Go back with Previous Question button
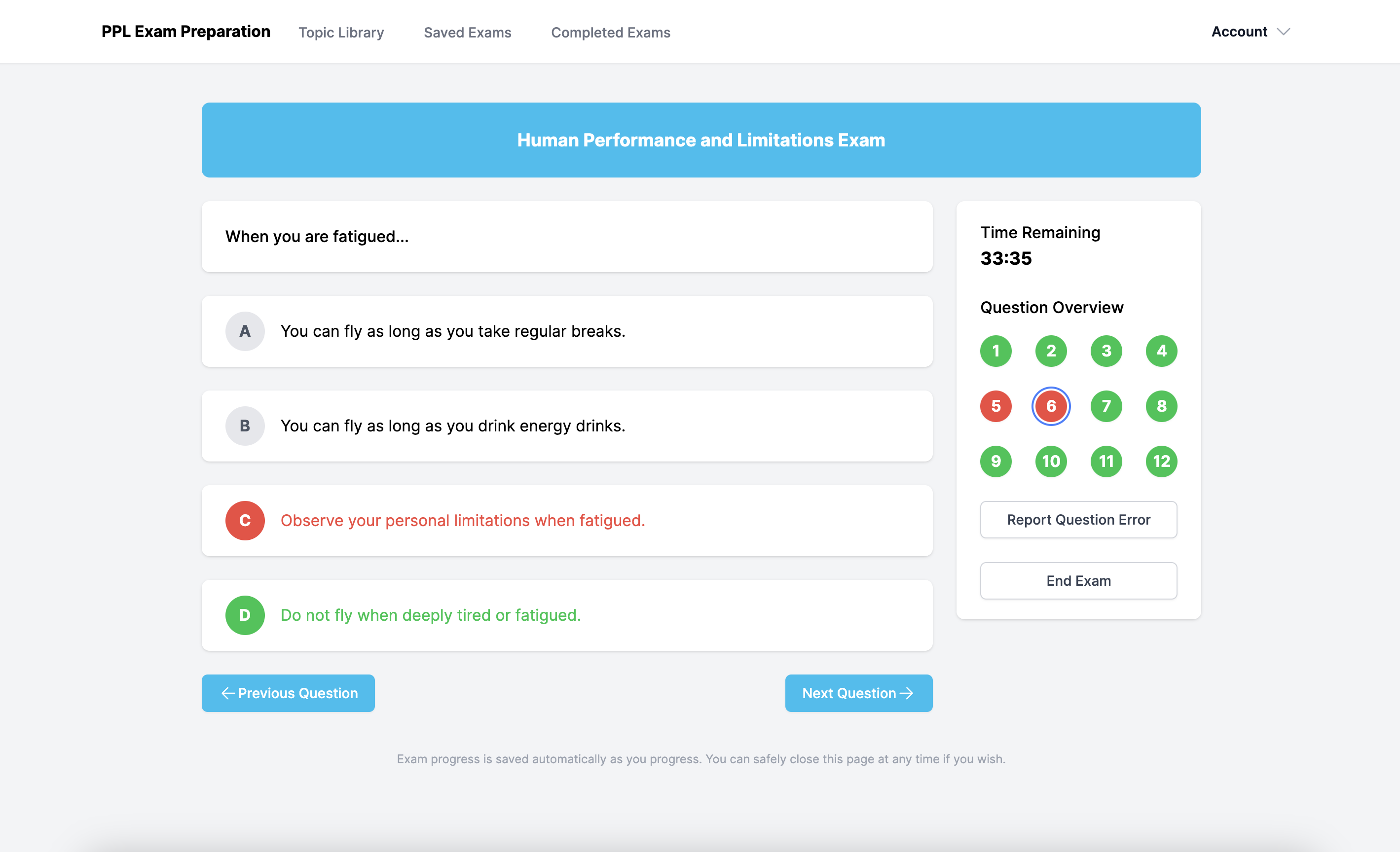The image size is (1400, 852). [288, 693]
